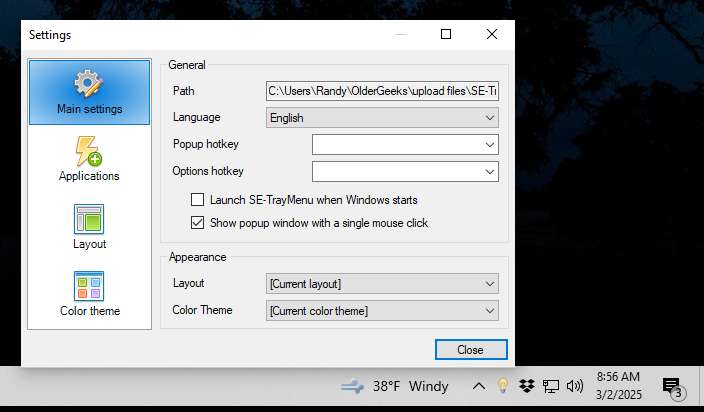Click the Close button
704x412 pixels.
pyautogui.click(x=471, y=350)
